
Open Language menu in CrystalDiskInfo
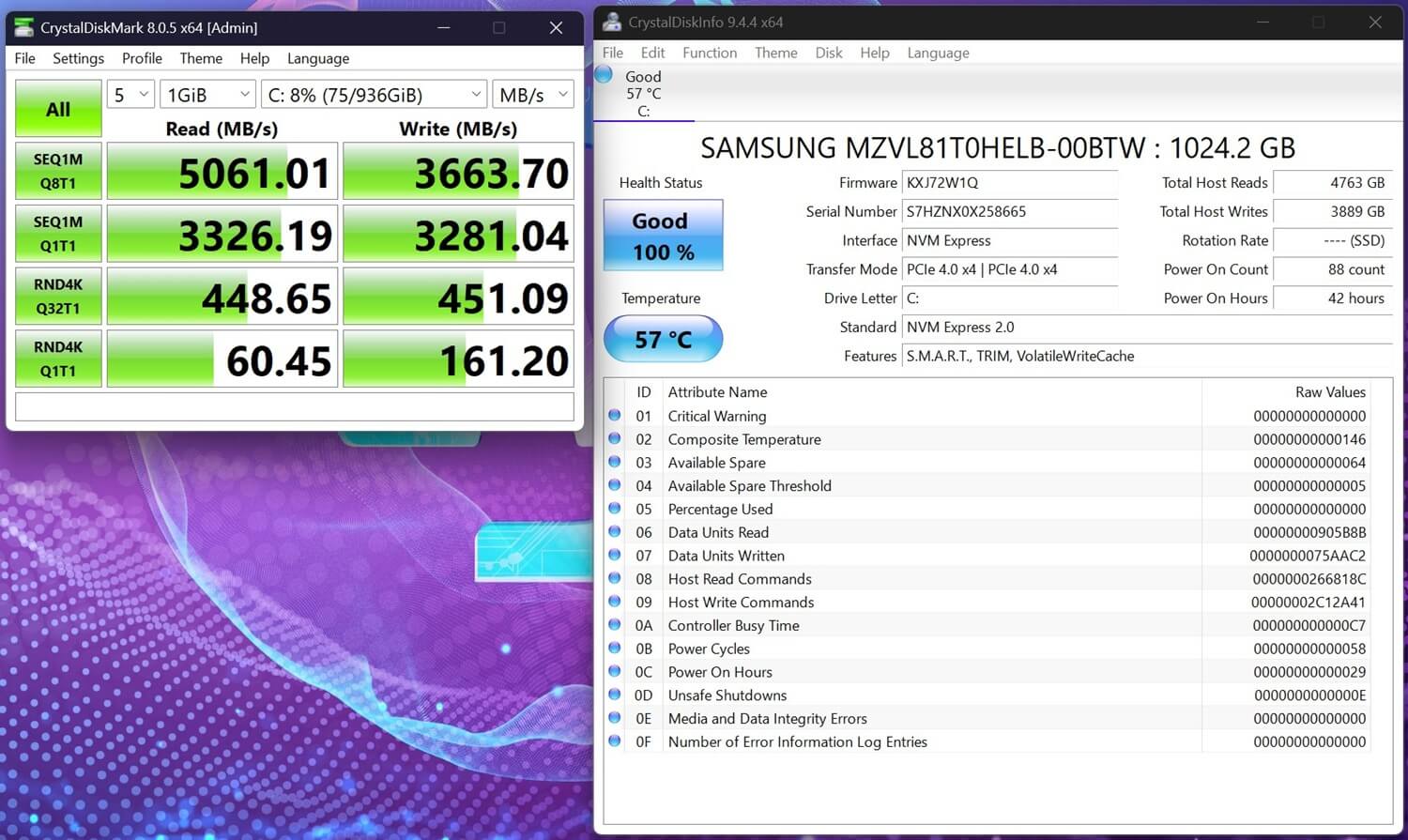pyautogui.click(x=938, y=53)
